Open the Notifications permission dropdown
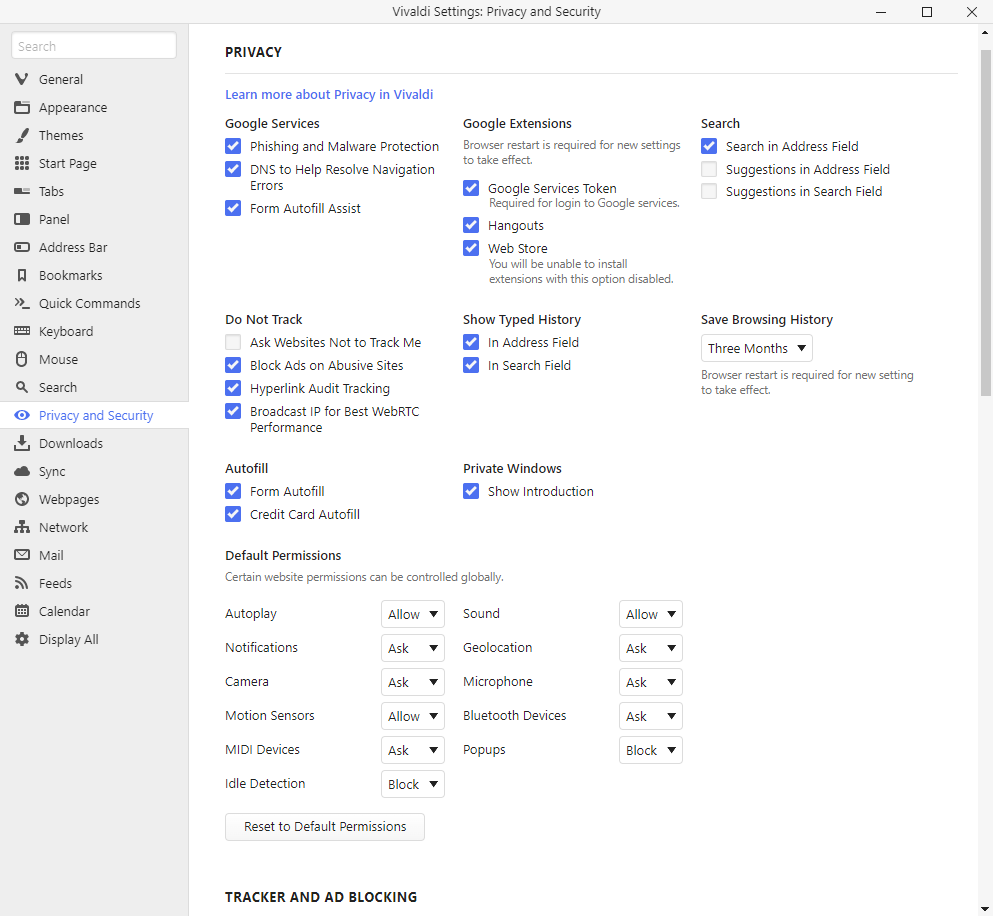 pyautogui.click(x=413, y=648)
